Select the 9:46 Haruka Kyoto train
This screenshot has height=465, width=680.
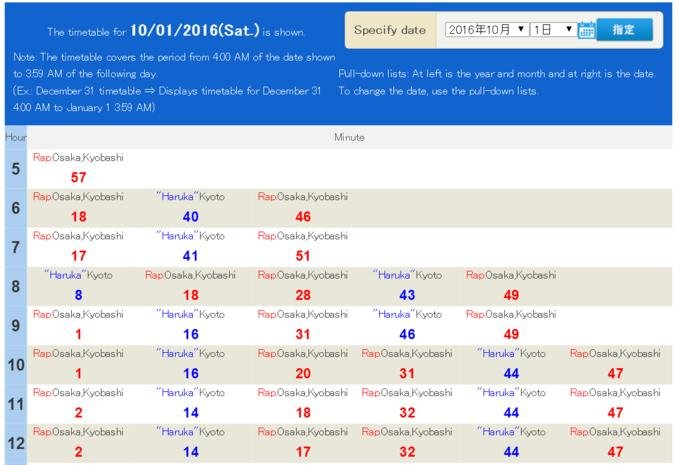[407, 334]
